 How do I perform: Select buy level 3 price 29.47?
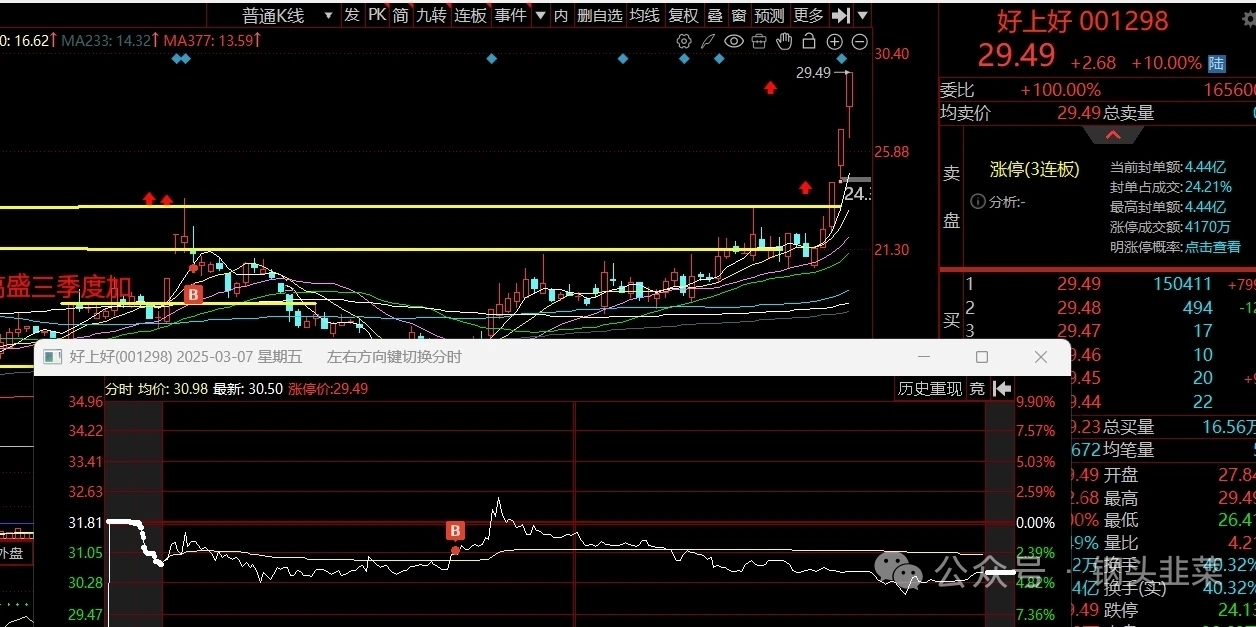[1079, 331]
